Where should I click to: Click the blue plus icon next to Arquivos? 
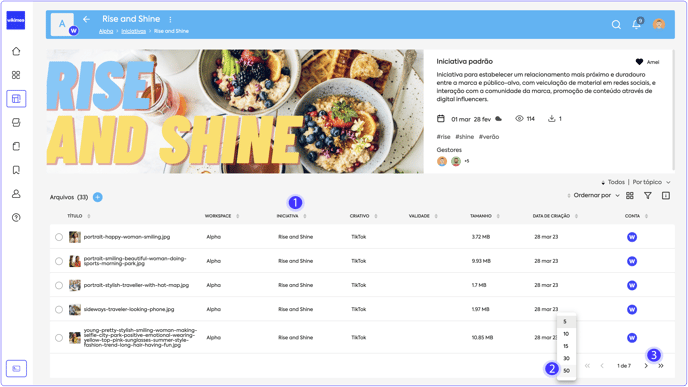pyautogui.click(x=97, y=197)
